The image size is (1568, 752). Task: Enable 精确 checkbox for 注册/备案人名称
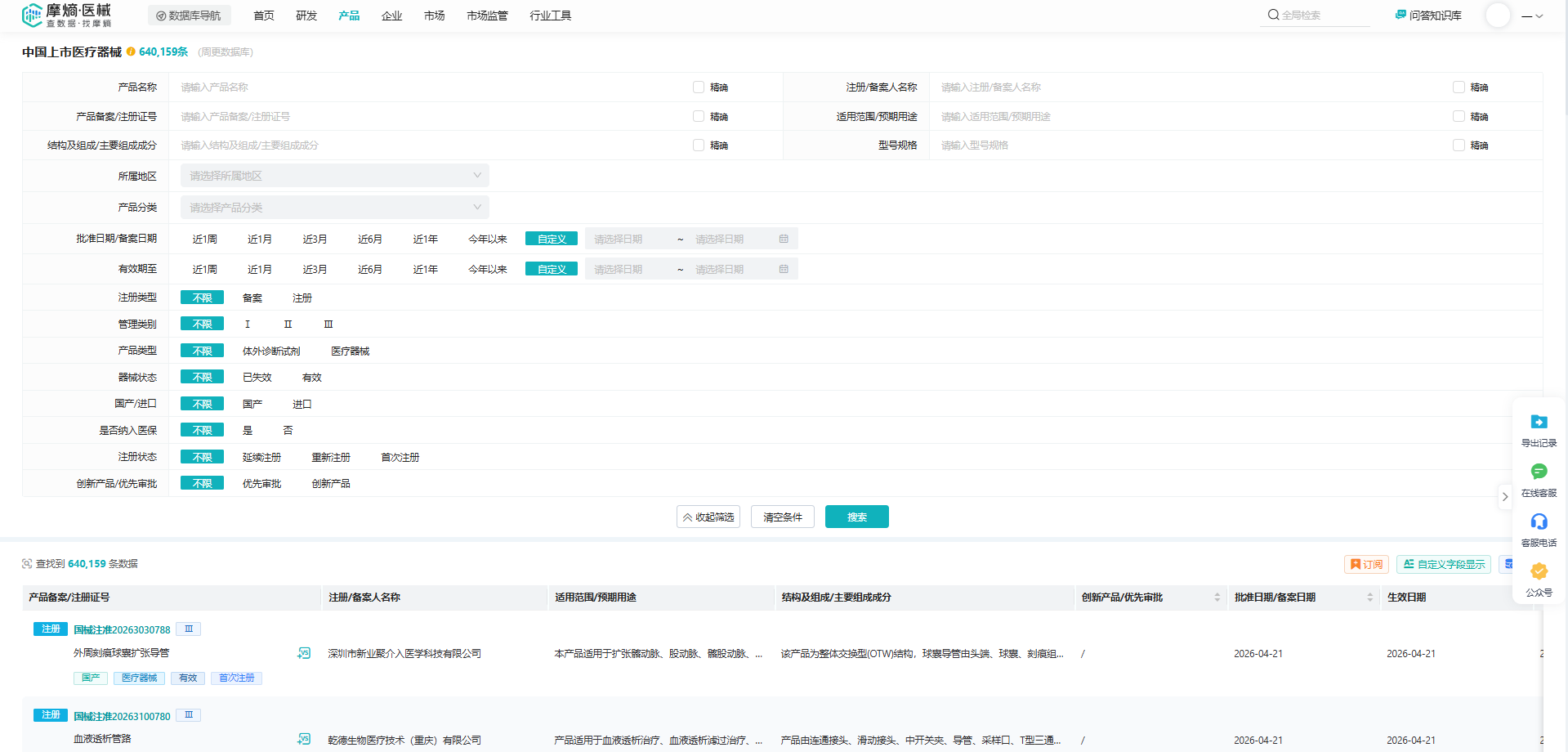pos(1459,87)
